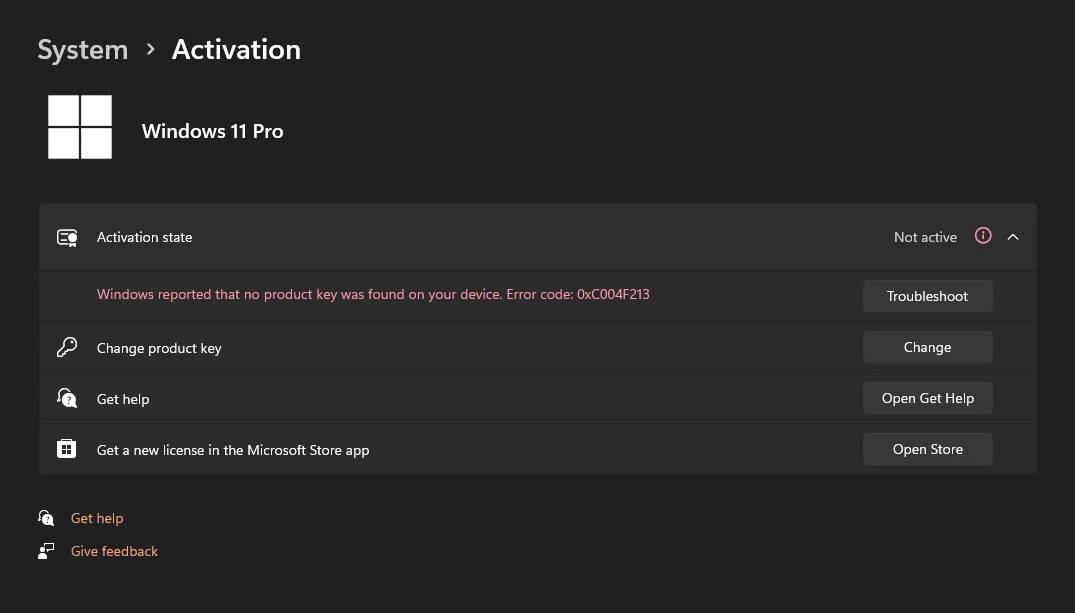This screenshot has width=1075, height=613.
Task: Open Store button
Action: coord(927,449)
